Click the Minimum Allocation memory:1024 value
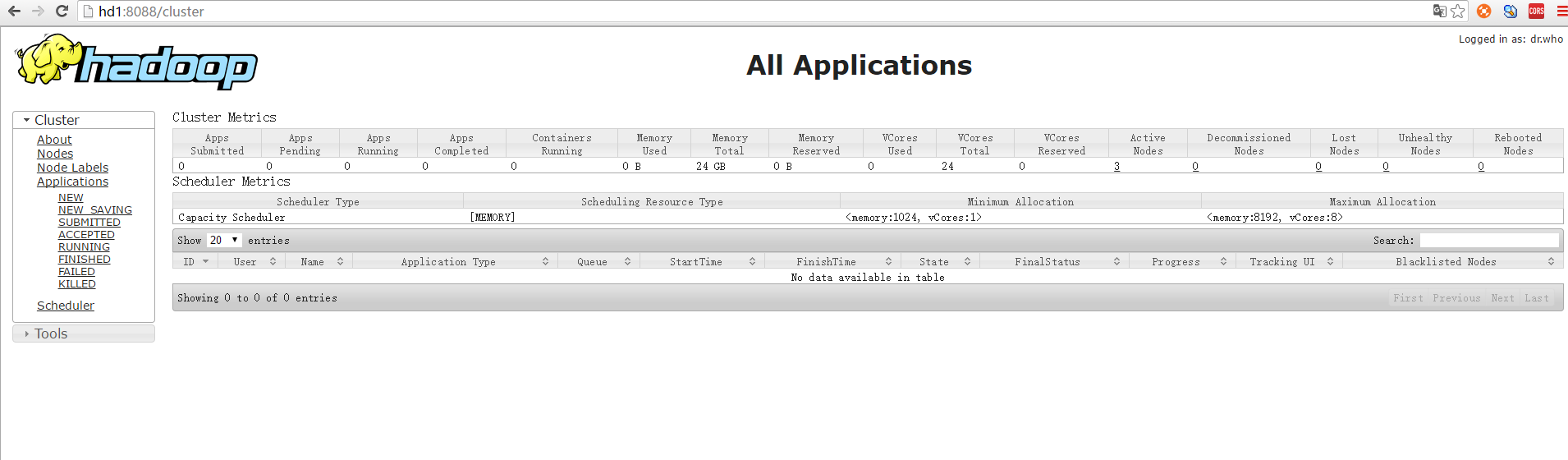This screenshot has height=460, width=1568. [x=914, y=218]
